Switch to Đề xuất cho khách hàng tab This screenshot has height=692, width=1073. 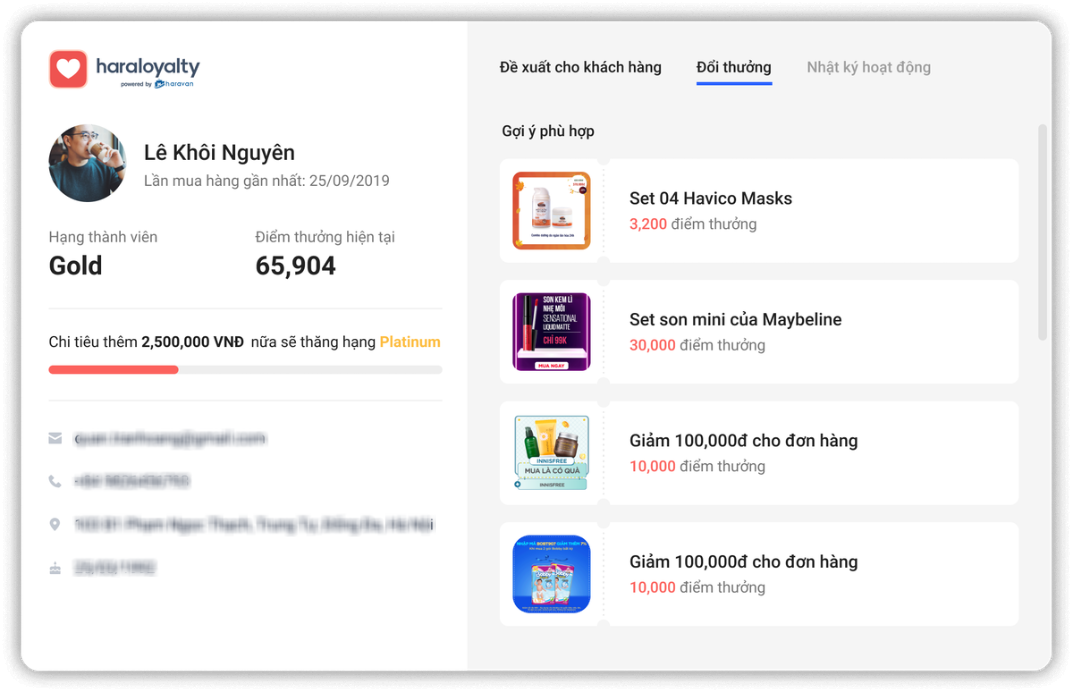(580, 67)
